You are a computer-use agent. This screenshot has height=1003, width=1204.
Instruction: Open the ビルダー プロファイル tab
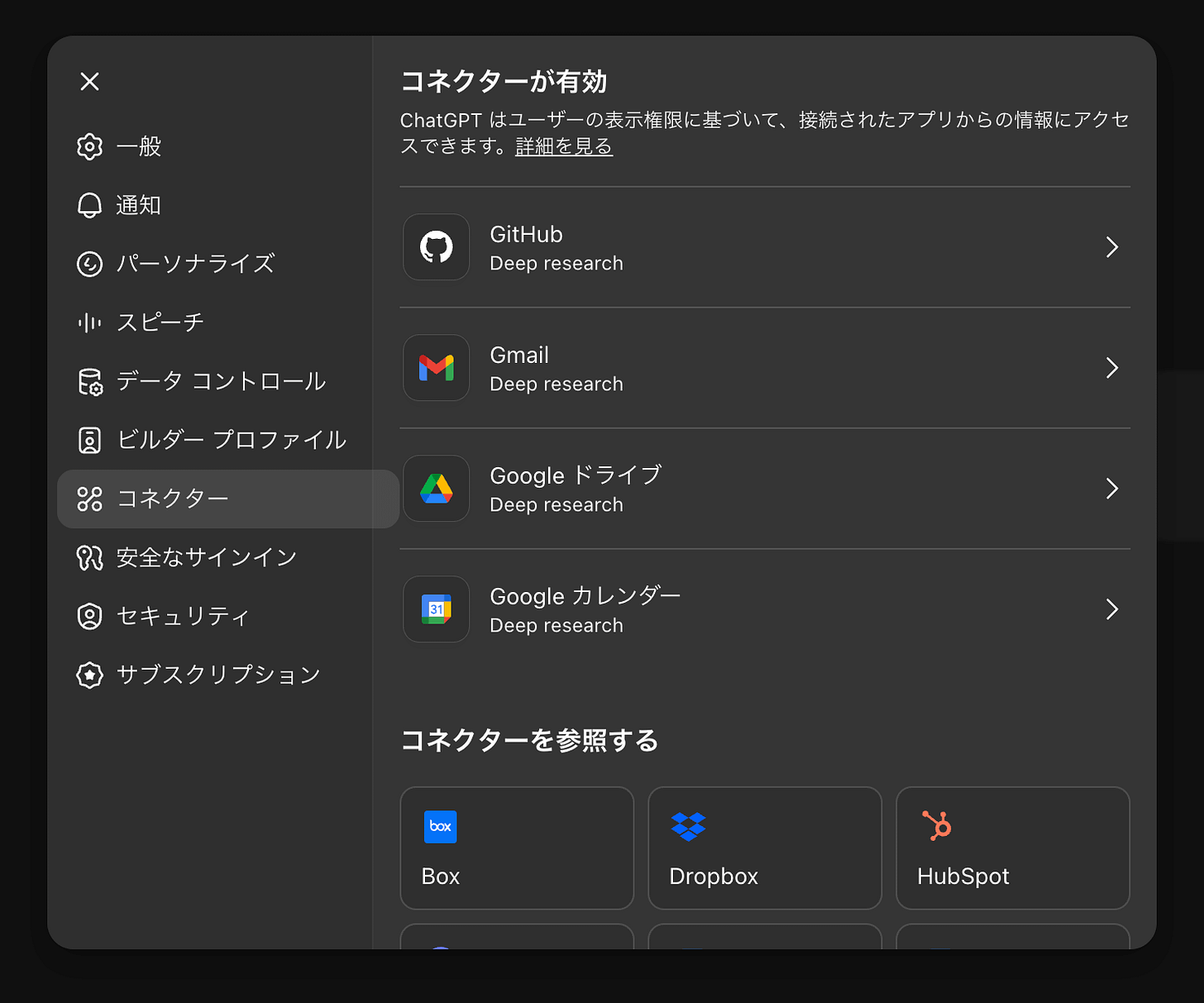(x=227, y=440)
